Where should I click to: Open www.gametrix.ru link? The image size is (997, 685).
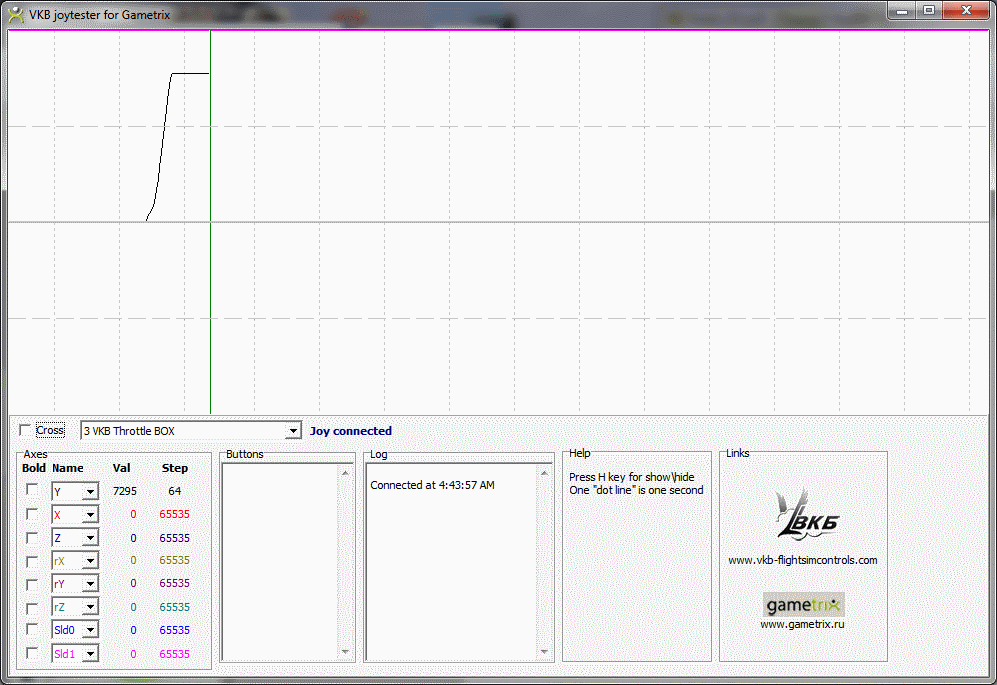[802, 625]
